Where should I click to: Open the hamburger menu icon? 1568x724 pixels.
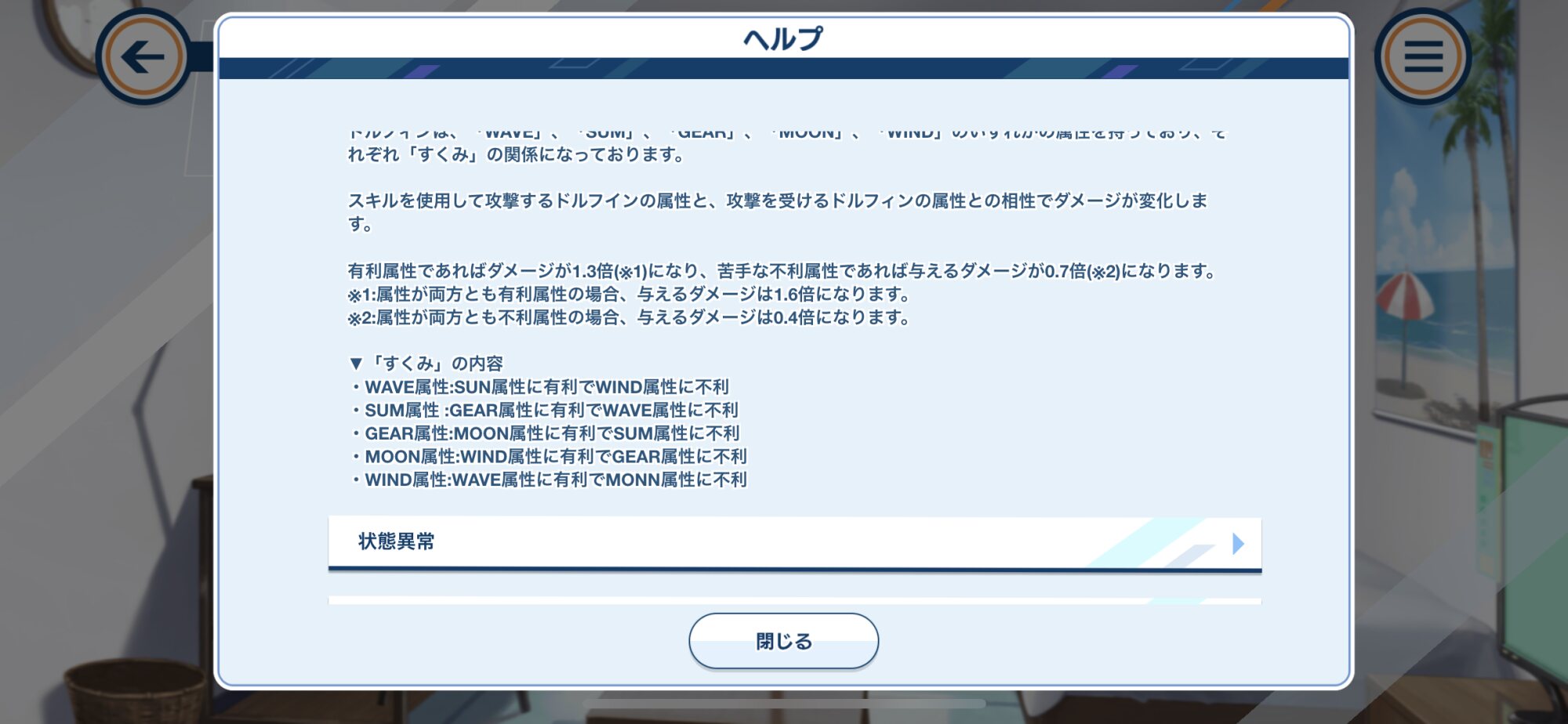(x=1423, y=56)
